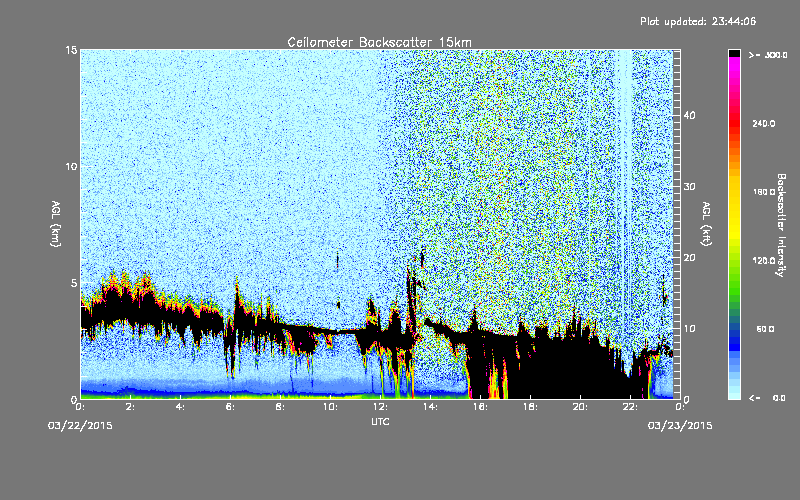Click the 'Backscatter Intensity' colorbar title
This screenshot has width=800, height=500.
[781, 225]
